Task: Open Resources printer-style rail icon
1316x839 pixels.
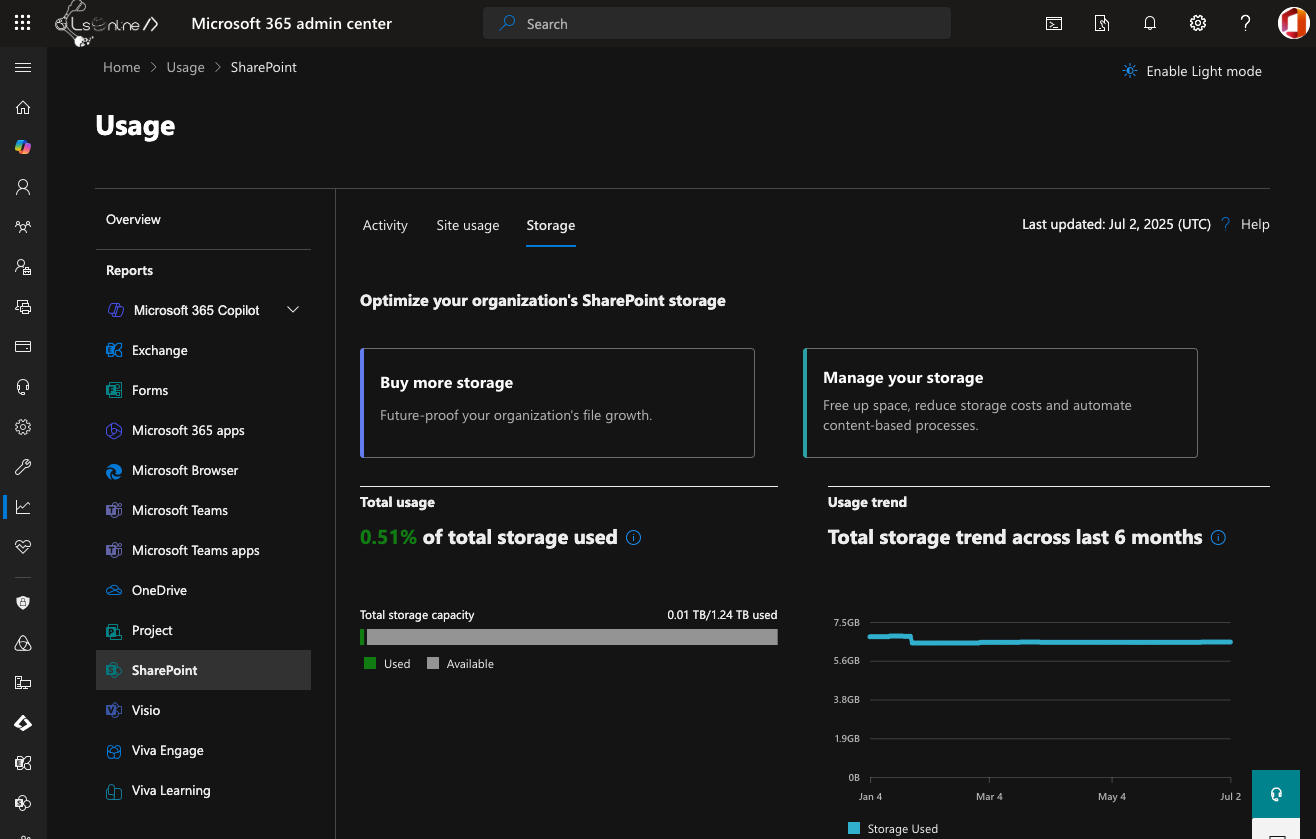Action: point(23,307)
